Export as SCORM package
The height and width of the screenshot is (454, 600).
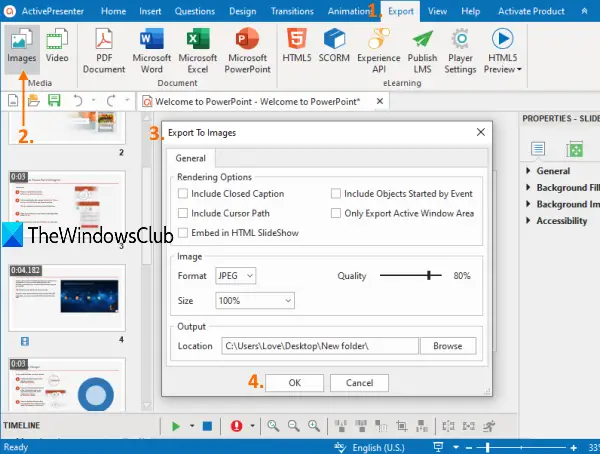pos(334,46)
